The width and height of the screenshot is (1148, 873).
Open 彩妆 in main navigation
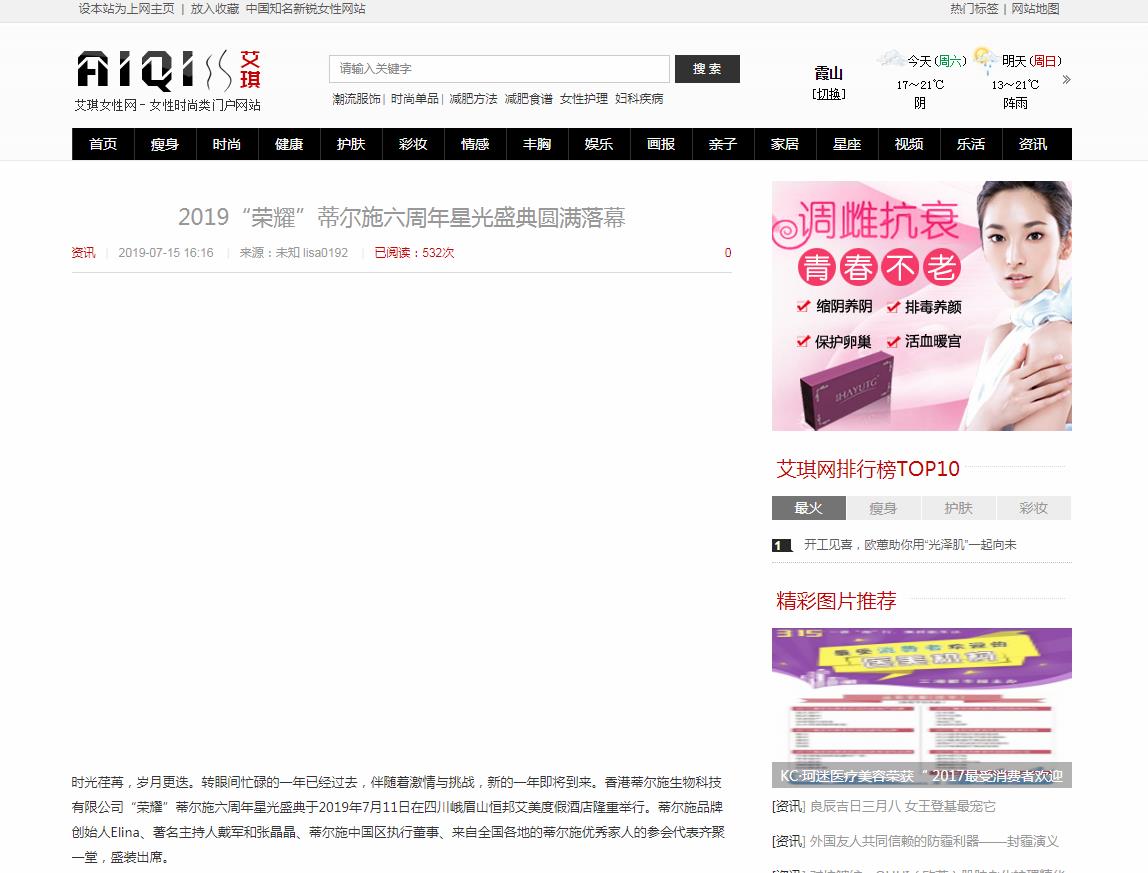point(413,144)
